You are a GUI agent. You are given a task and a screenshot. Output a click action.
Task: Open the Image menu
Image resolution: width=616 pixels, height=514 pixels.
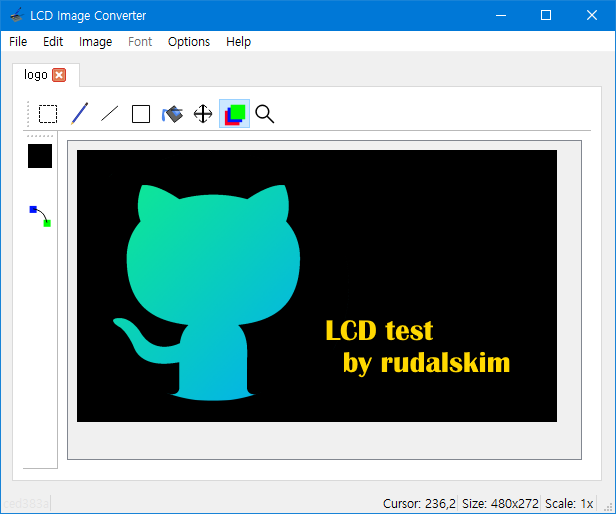point(95,42)
